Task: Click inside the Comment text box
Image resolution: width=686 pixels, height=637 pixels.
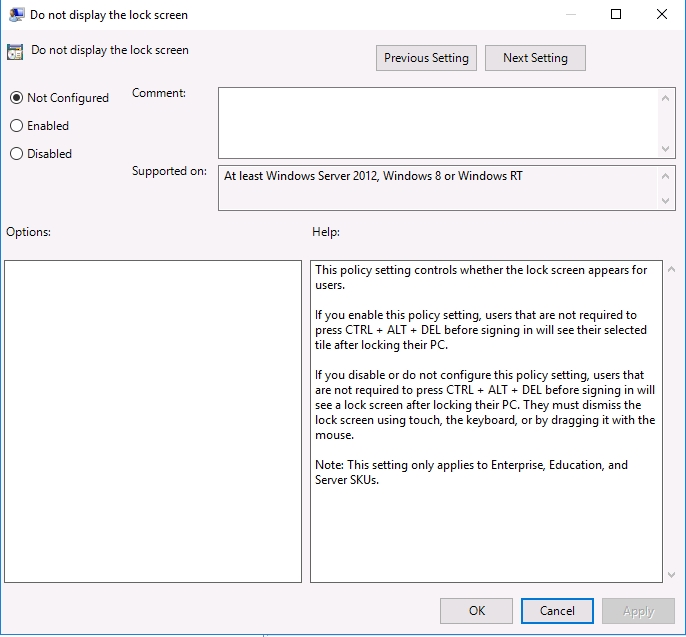Action: tap(438, 122)
